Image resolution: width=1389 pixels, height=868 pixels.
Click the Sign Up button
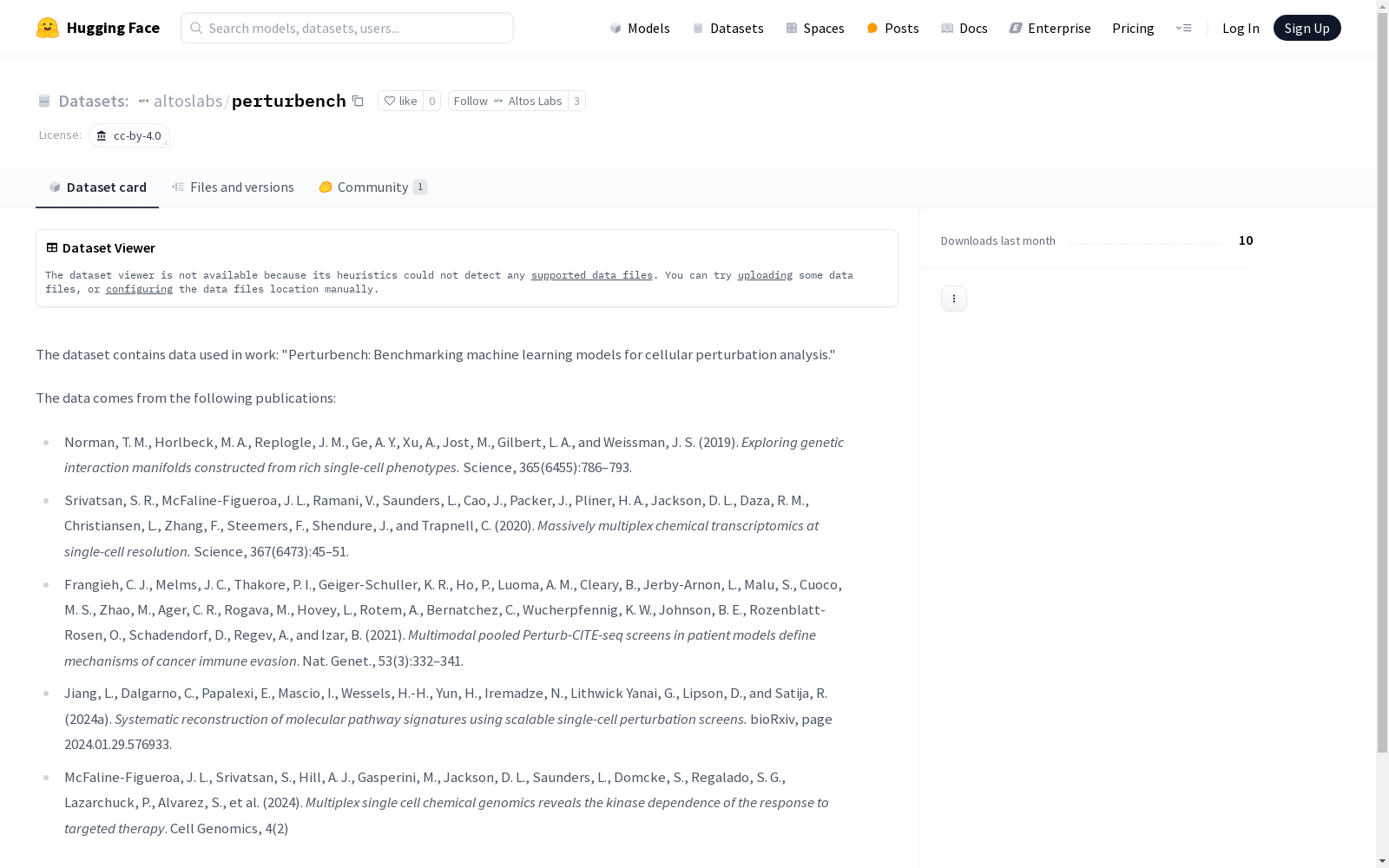(x=1307, y=28)
